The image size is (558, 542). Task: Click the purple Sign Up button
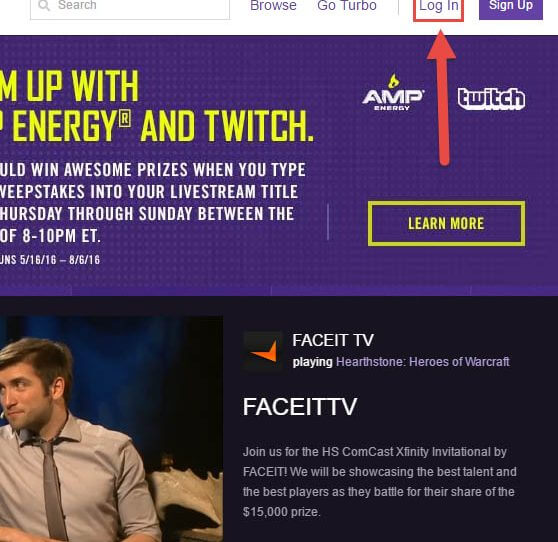click(511, 8)
